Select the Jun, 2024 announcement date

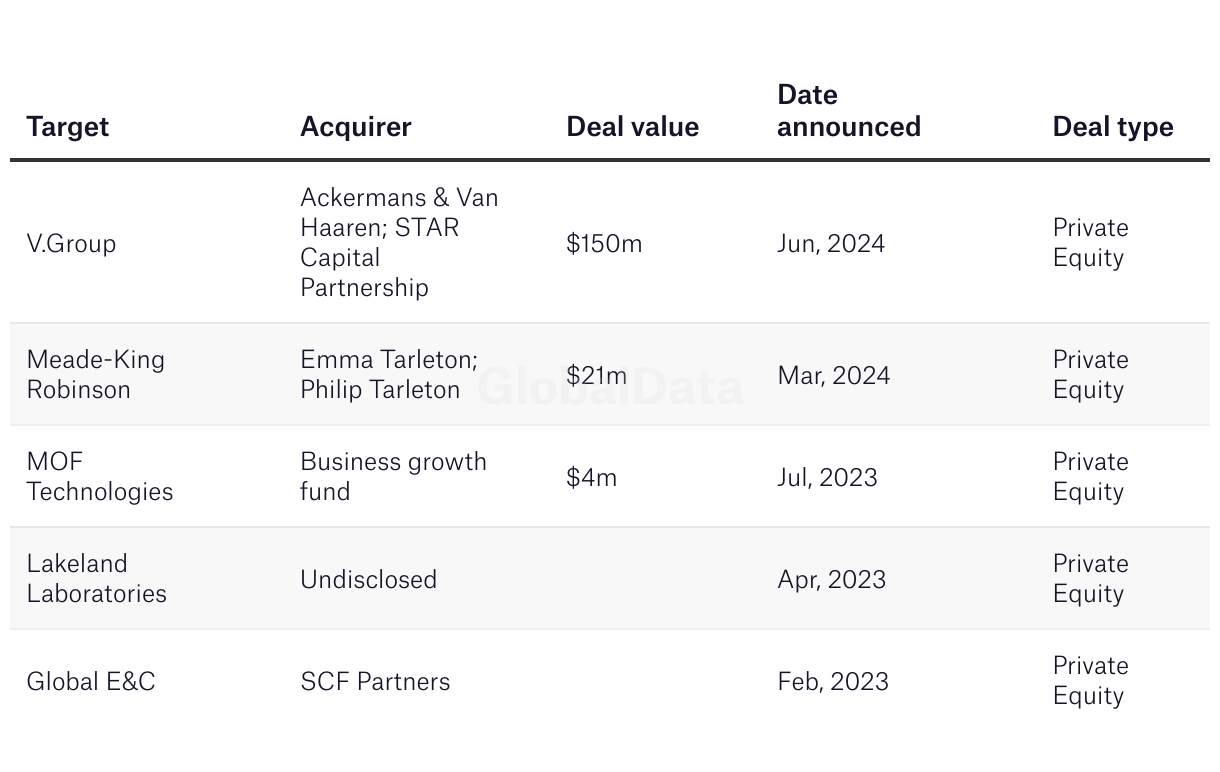pyautogui.click(x=830, y=243)
